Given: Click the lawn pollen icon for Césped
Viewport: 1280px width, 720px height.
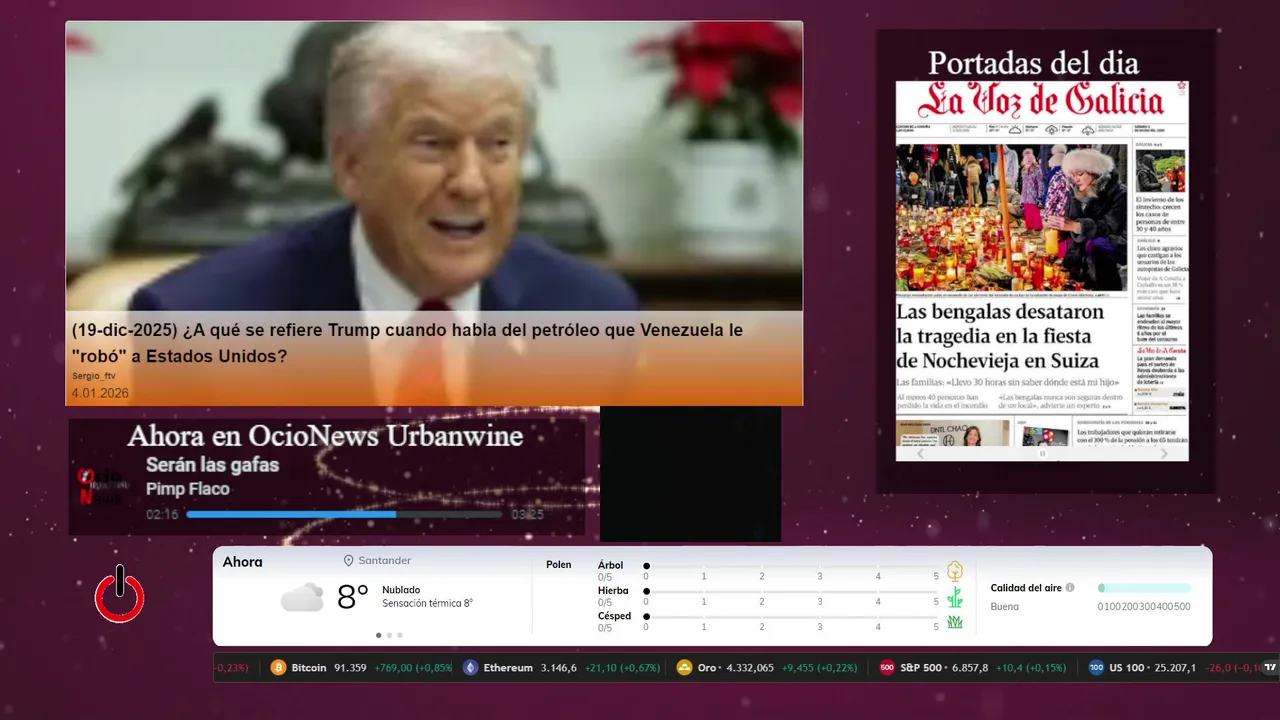Looking at the screenshot, I should [955, 622].
